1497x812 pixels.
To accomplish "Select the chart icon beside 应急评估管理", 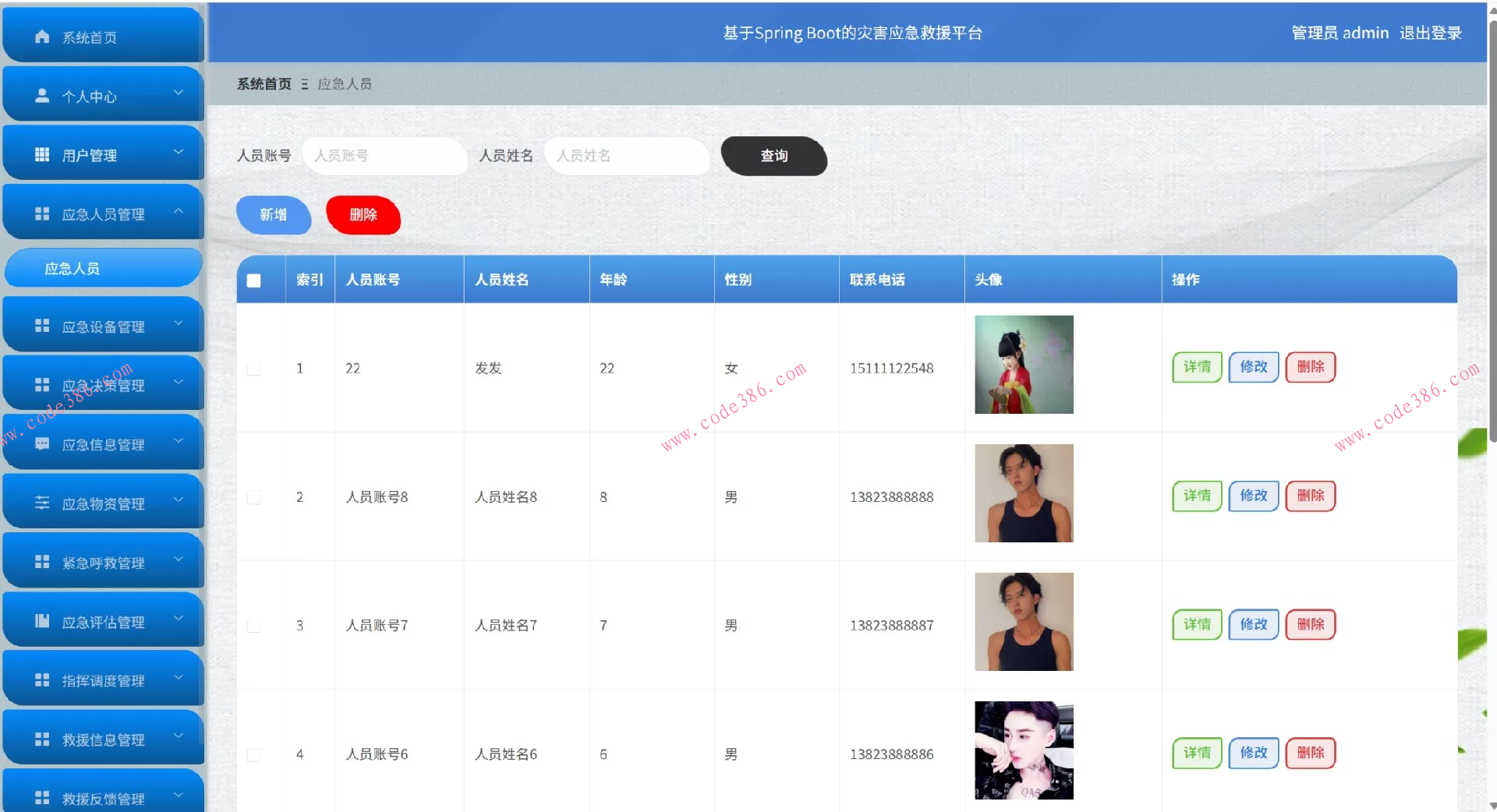I will pyautogui.click(x=41, y=621).
